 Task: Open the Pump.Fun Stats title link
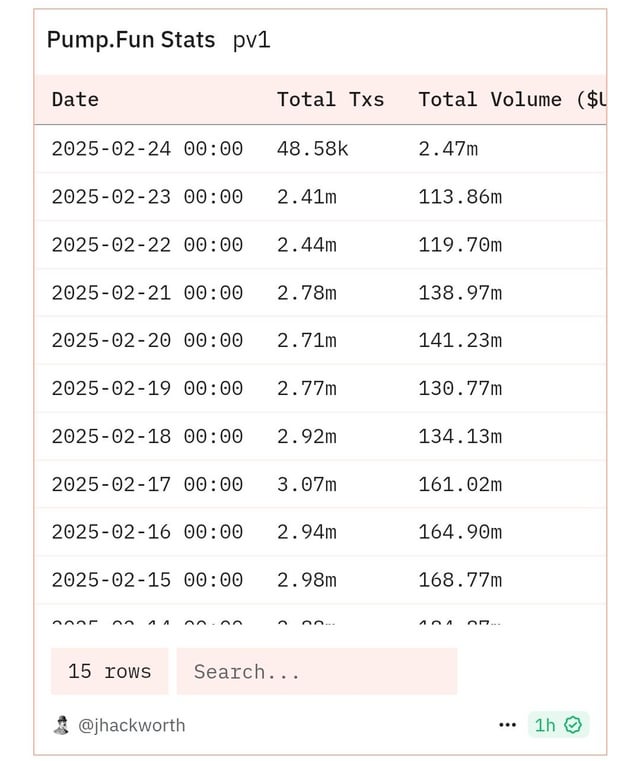[x=131, y=40]
